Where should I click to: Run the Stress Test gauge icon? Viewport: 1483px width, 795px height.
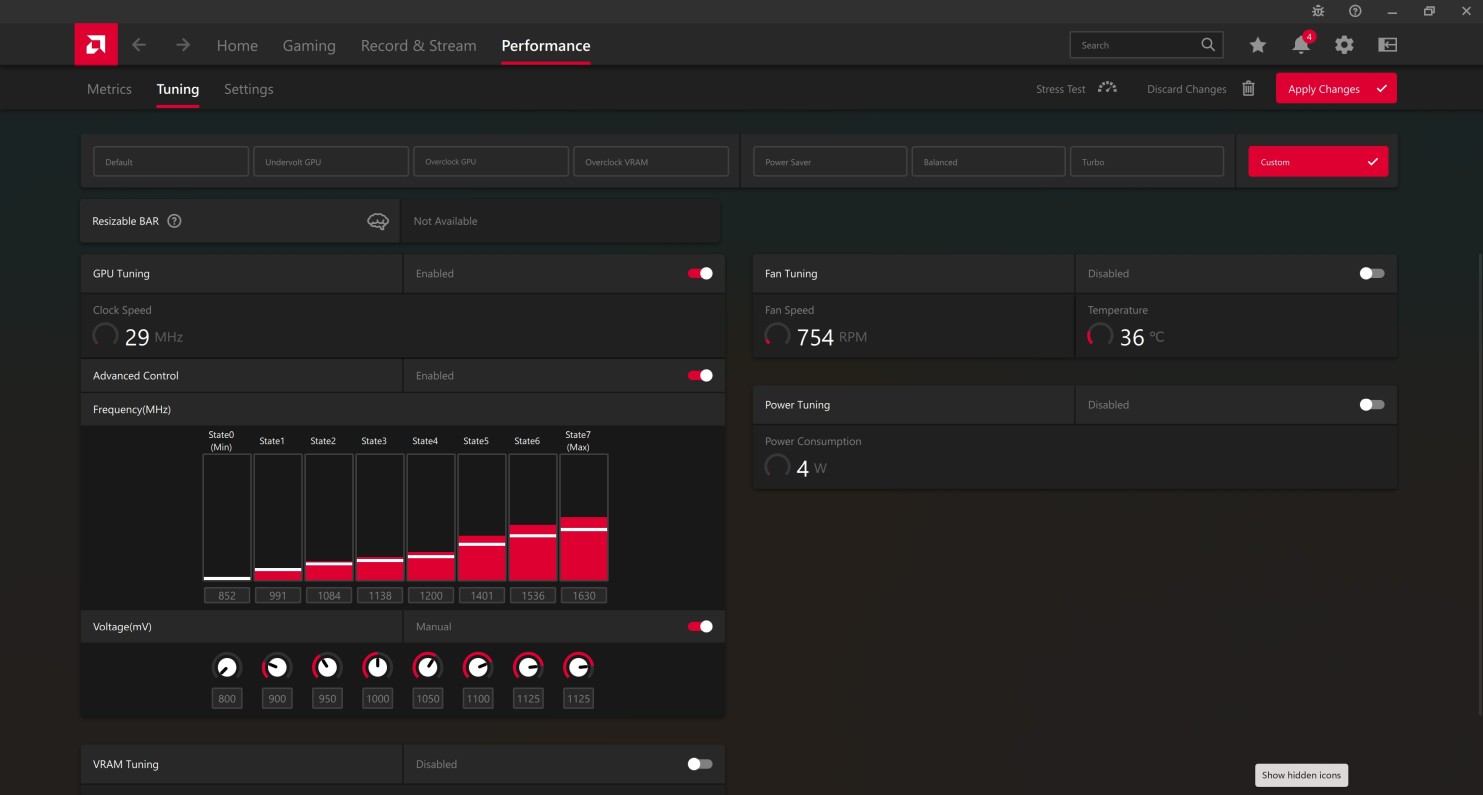click(1107, 89)
